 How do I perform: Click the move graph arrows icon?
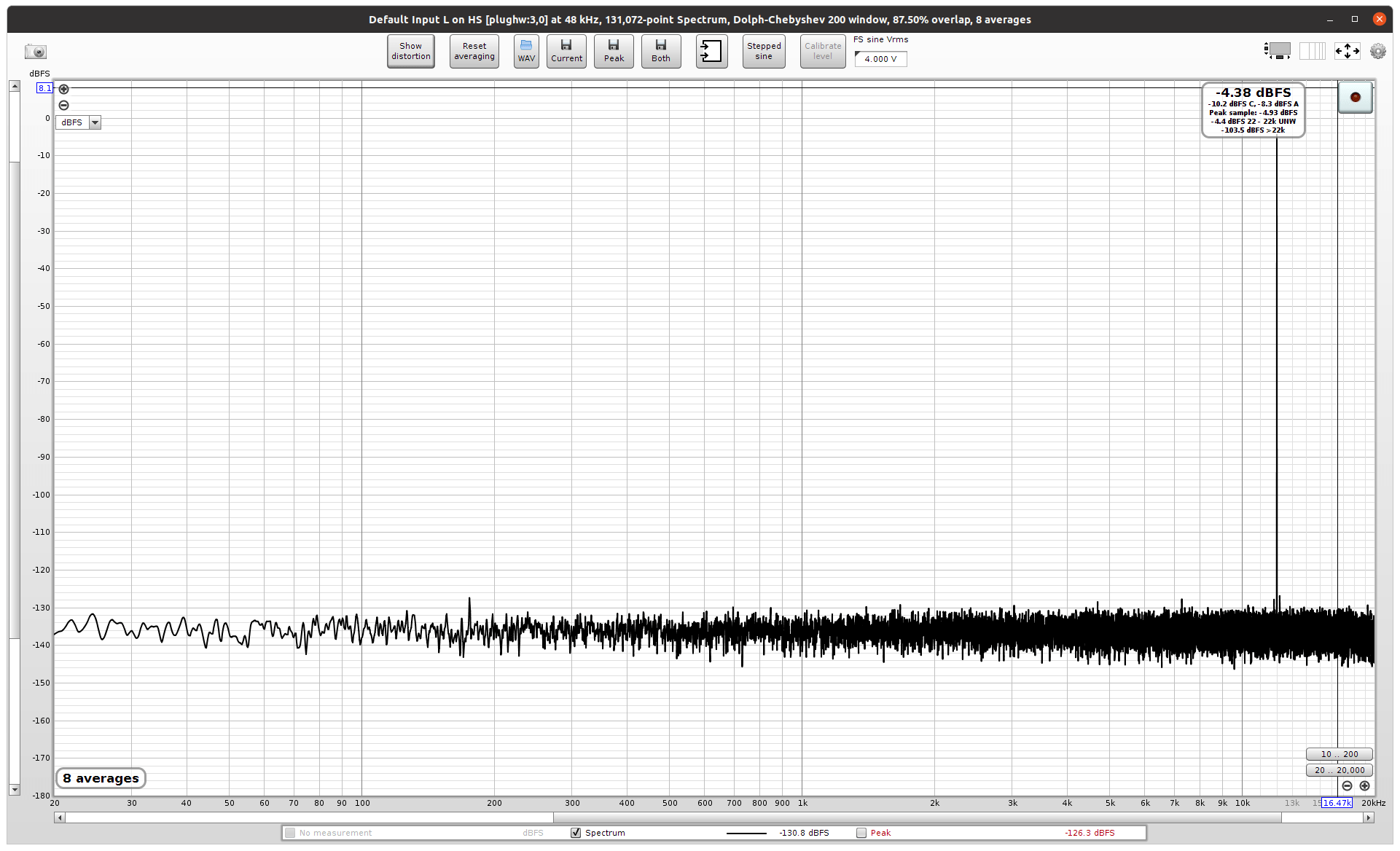(x=1347, y=51)
